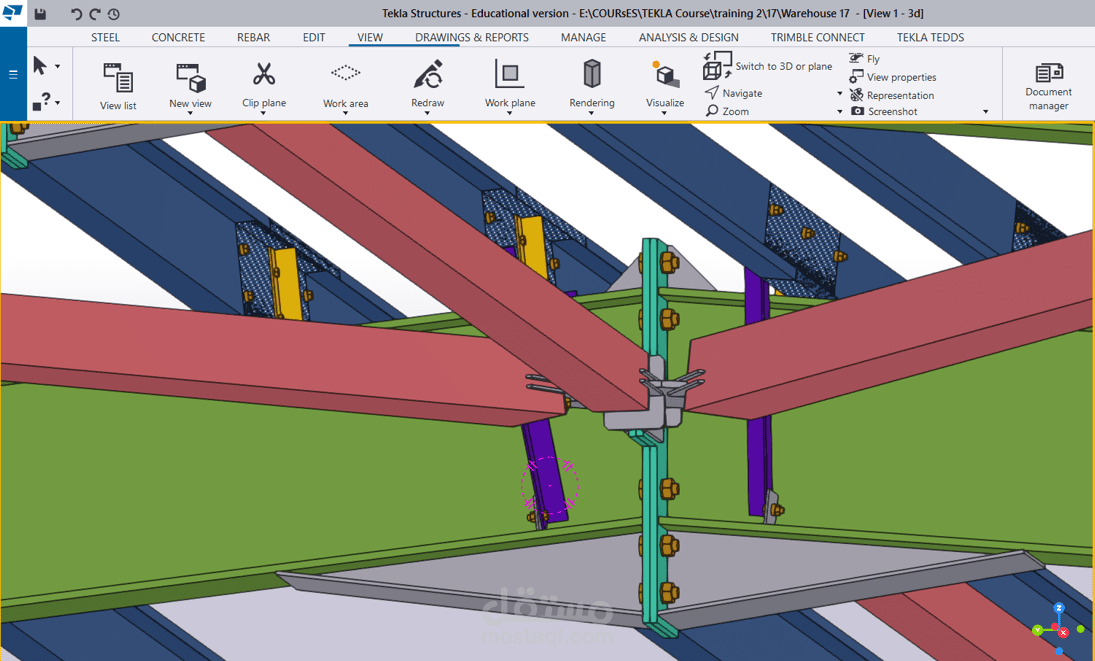The width and height of the screenshot is (1095, 661).
Task: Click the Visualize icon
Action: [x=666, y=75]
